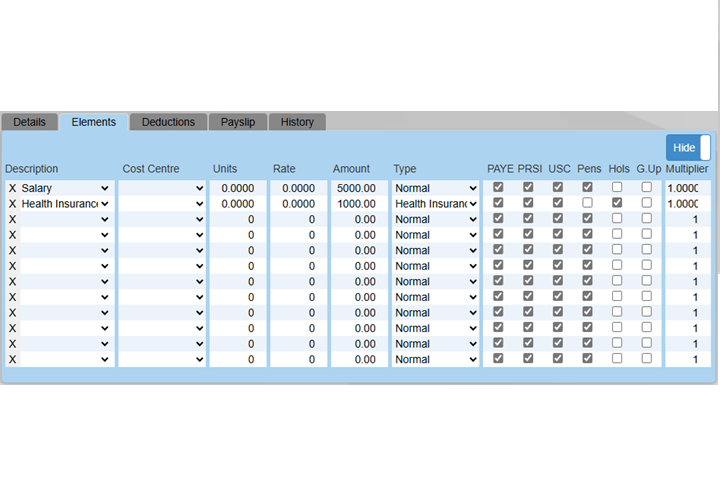Expand Cost Centre dropdown for Salary
The width and height of the screenshot is (720, 495).
click(x=162, y=188)
